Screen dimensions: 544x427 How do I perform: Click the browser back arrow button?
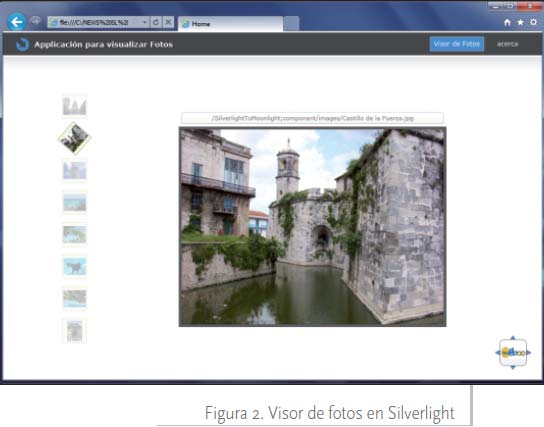tap(16, 23)
